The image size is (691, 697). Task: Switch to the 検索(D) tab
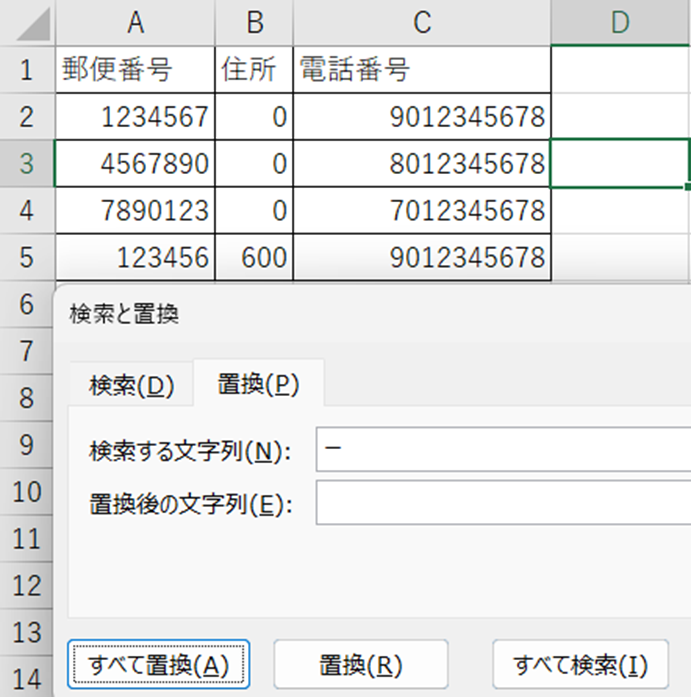pos(131,385)
